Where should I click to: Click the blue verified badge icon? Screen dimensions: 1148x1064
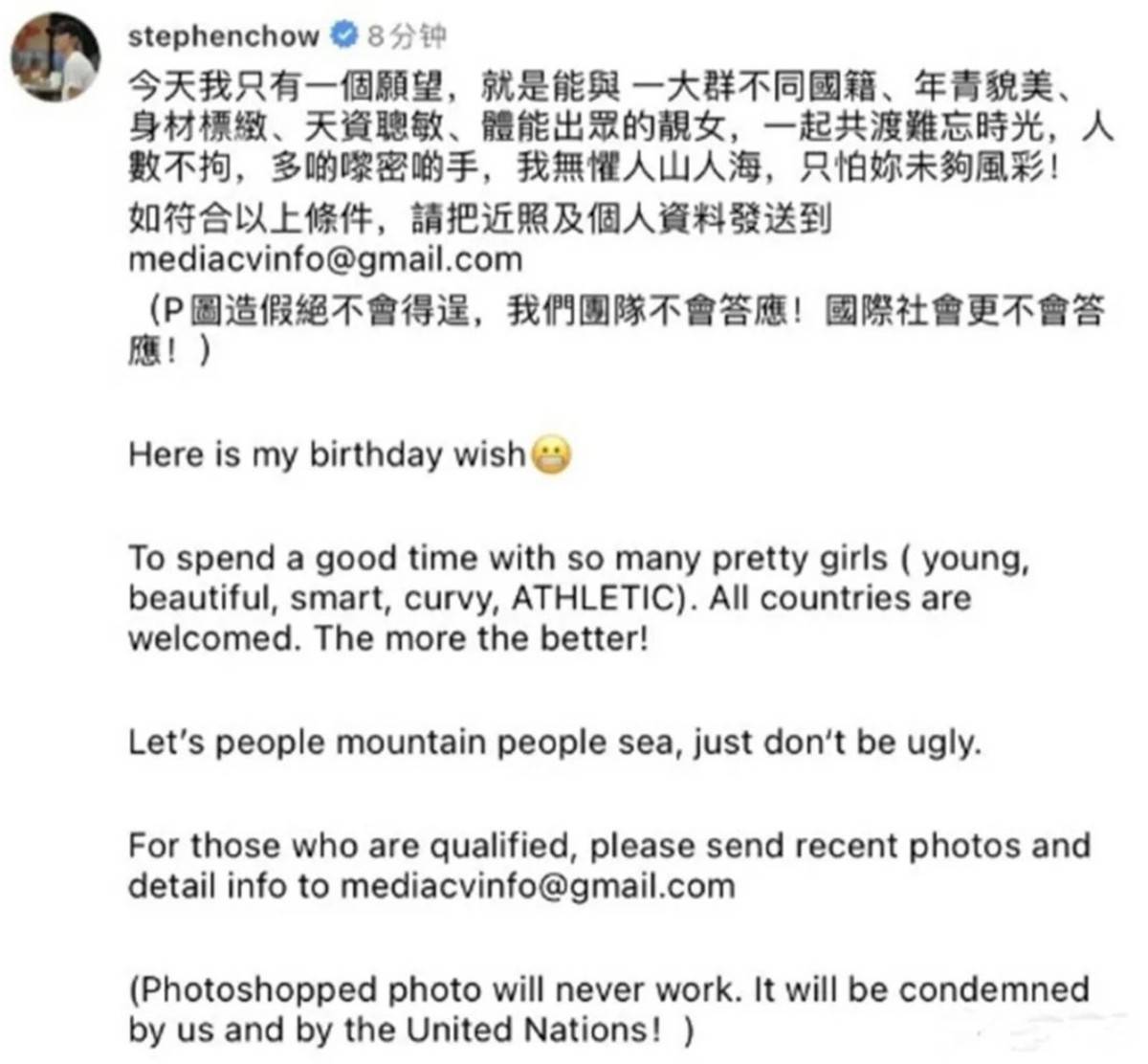click(x=343, y=35)
